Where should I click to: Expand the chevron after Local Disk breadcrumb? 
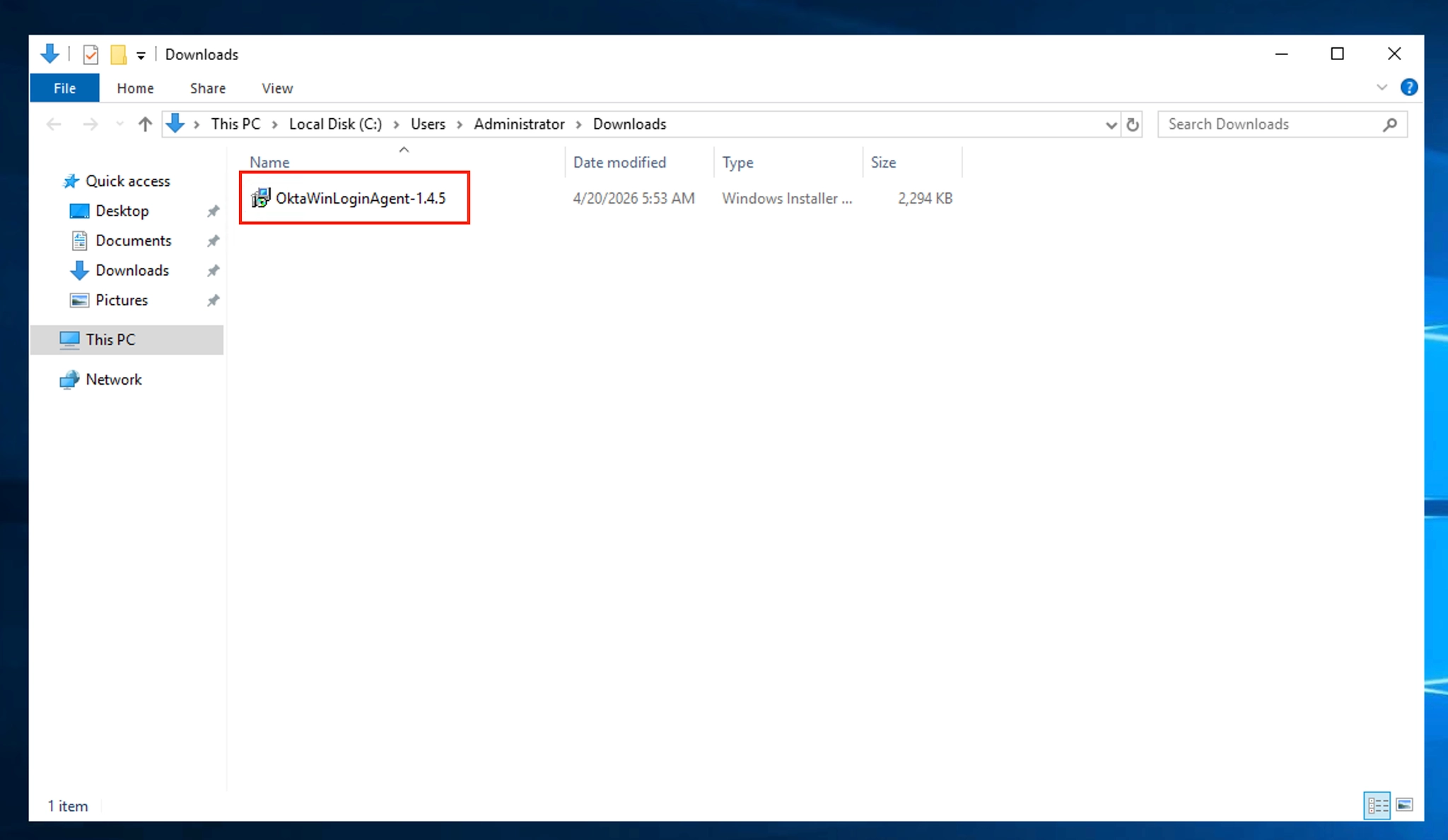(x=396, y=125)
